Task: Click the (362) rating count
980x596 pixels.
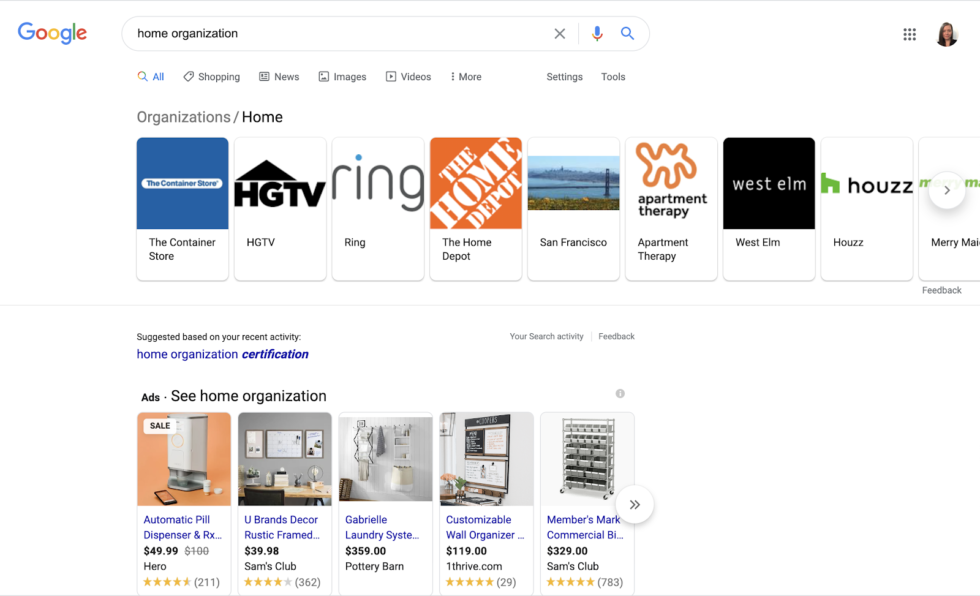Action: pos(308,582)
